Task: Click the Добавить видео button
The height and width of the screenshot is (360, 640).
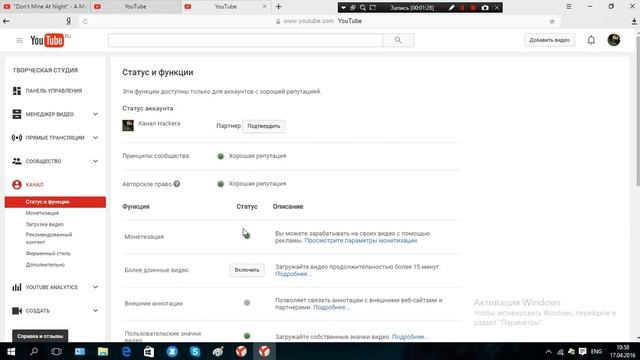Action: [x=549, y=40]
